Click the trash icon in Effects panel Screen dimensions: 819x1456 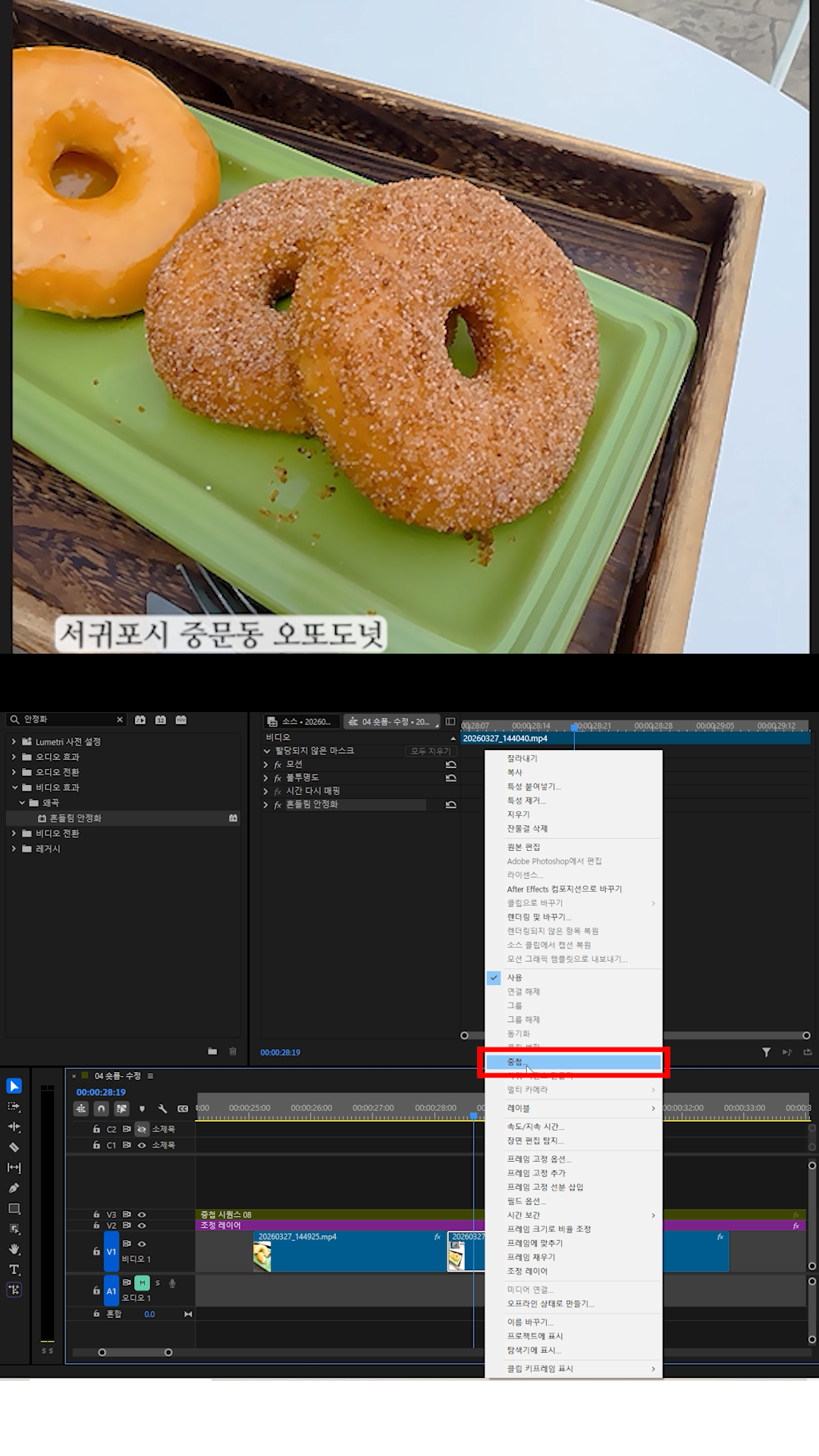click(x=233, y=1051)
